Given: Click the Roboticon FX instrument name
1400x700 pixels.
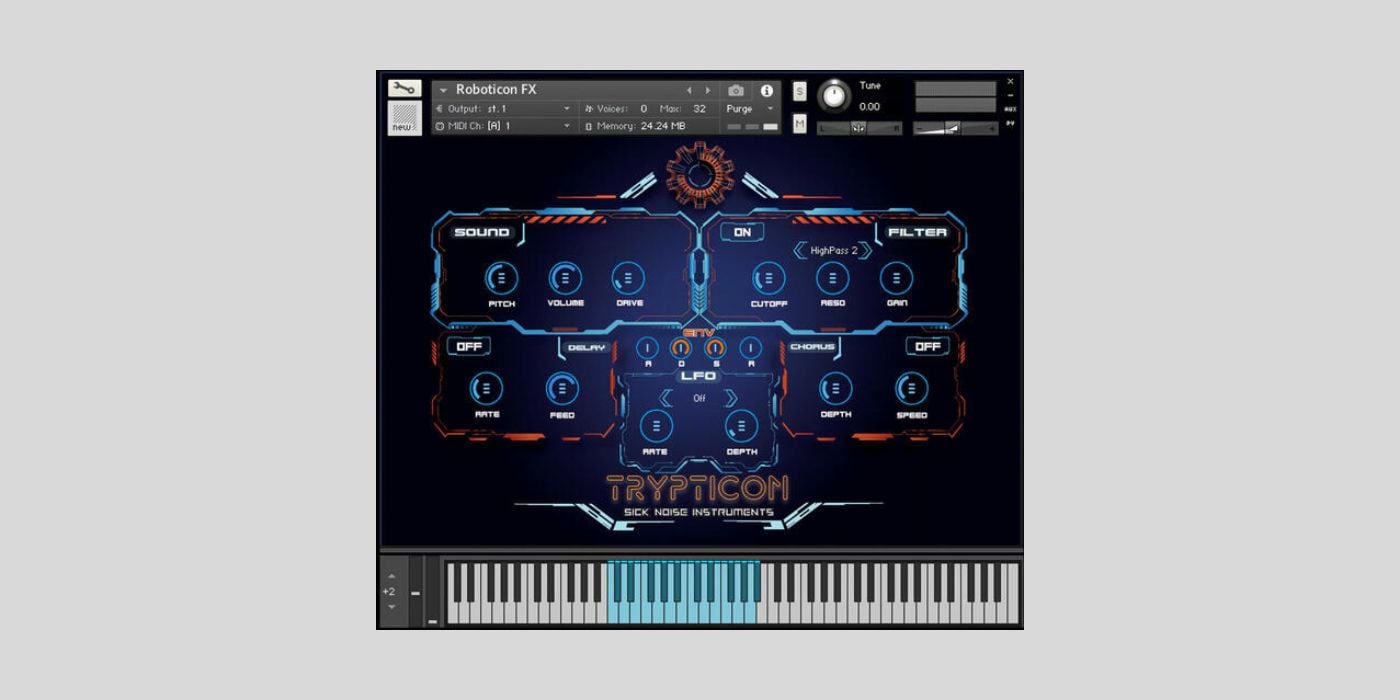Looking at the screenshot, I should 496,89.
